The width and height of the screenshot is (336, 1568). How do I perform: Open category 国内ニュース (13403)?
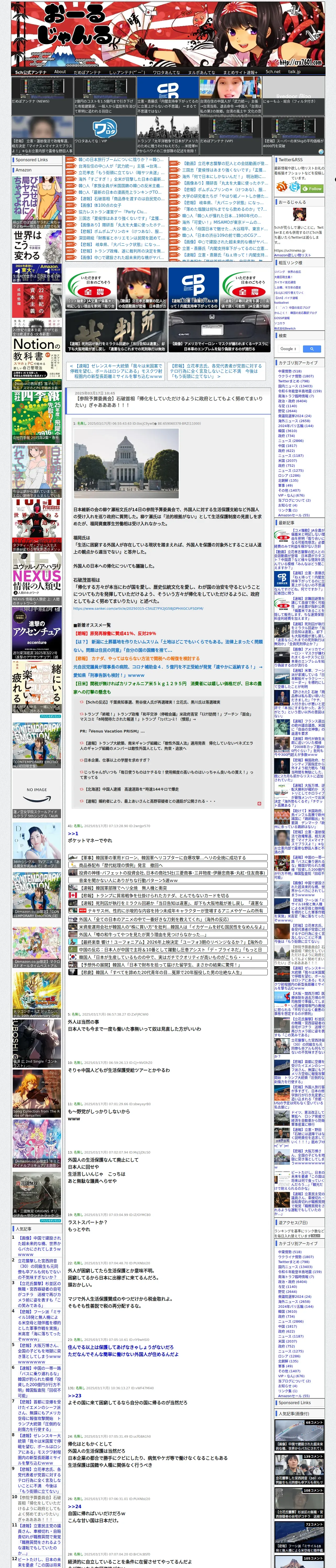(295, 386)
